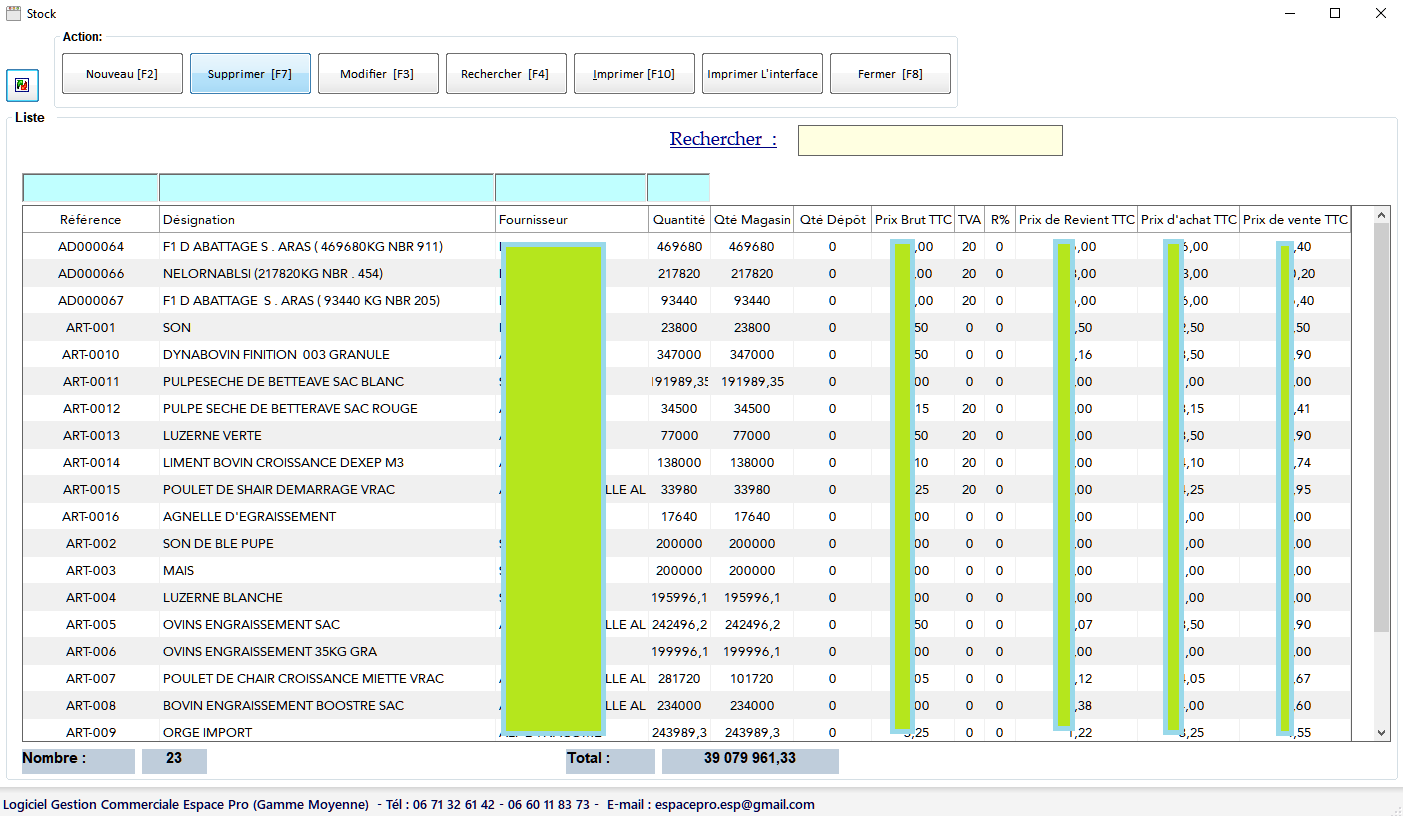This screenshot has height=818, width=1403.
Task: Click the vertical scrollbar thumb of the list
Action: click(1382, 428)
